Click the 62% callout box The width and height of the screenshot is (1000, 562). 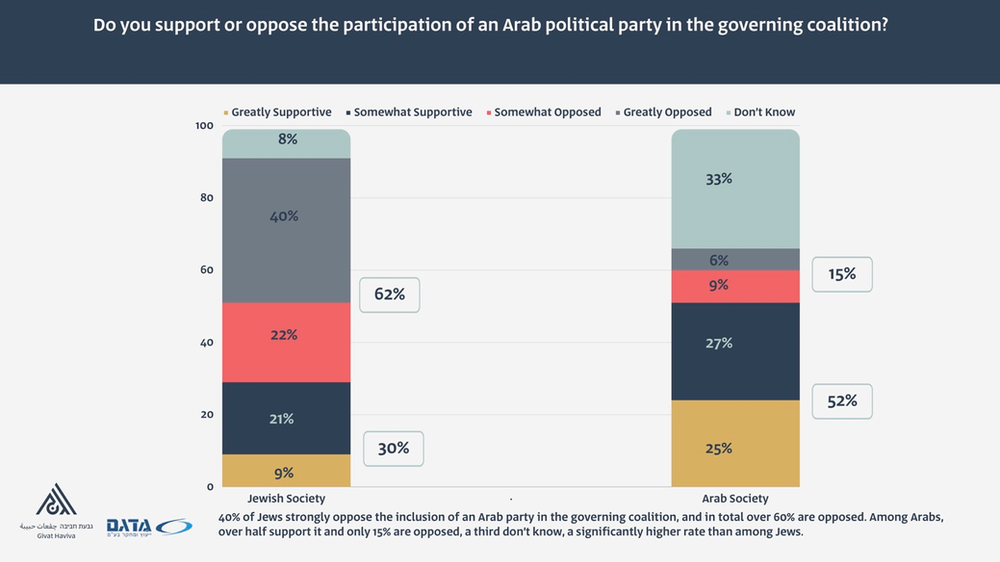pyautogui.click(x=389, y=295)
